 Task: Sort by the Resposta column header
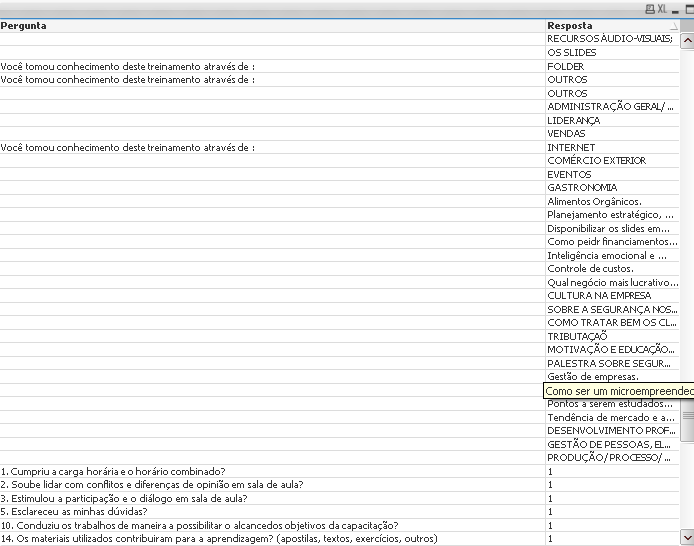tap(612, 26)
